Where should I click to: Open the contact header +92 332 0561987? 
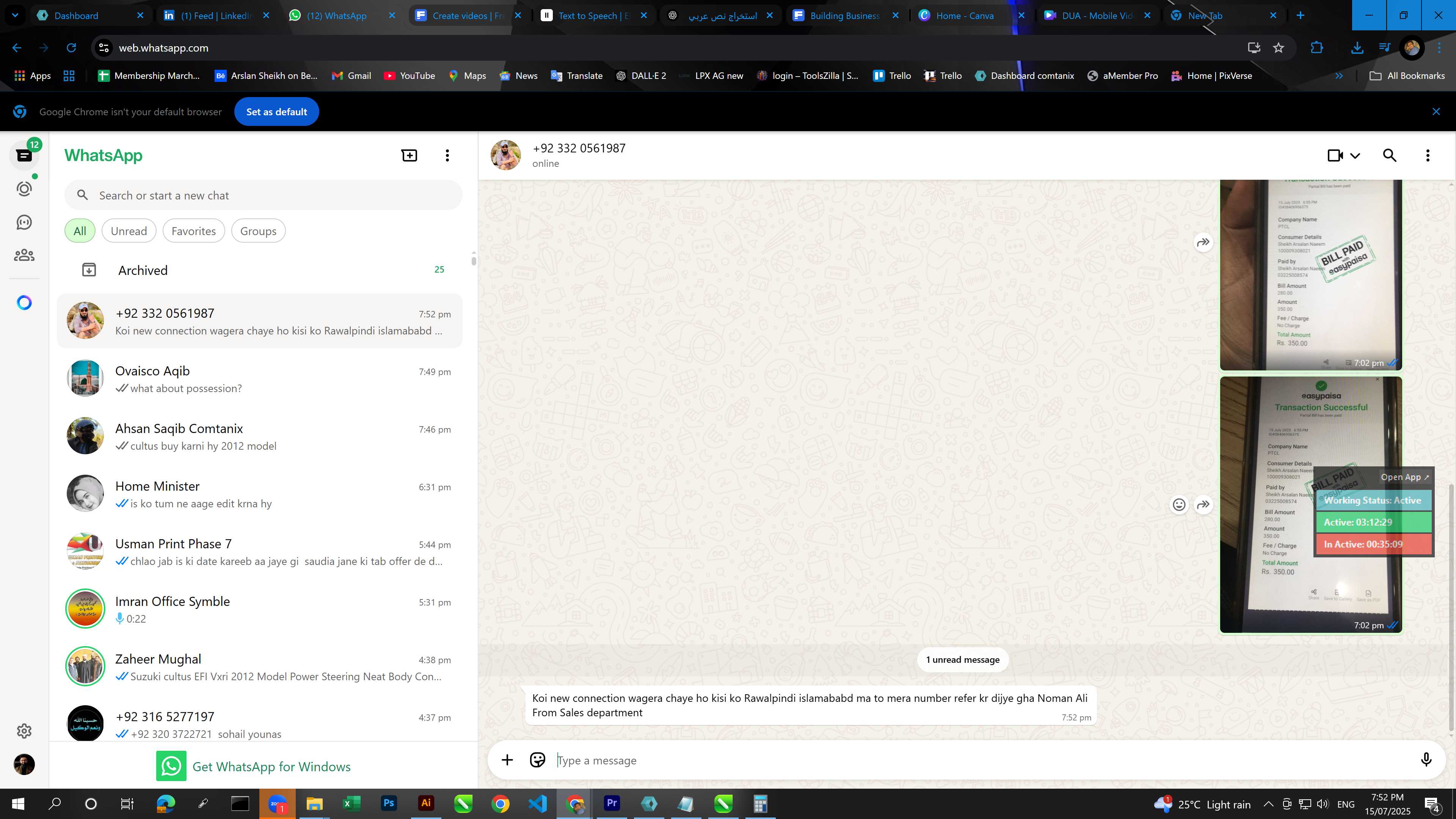click(x=579, y=148)
